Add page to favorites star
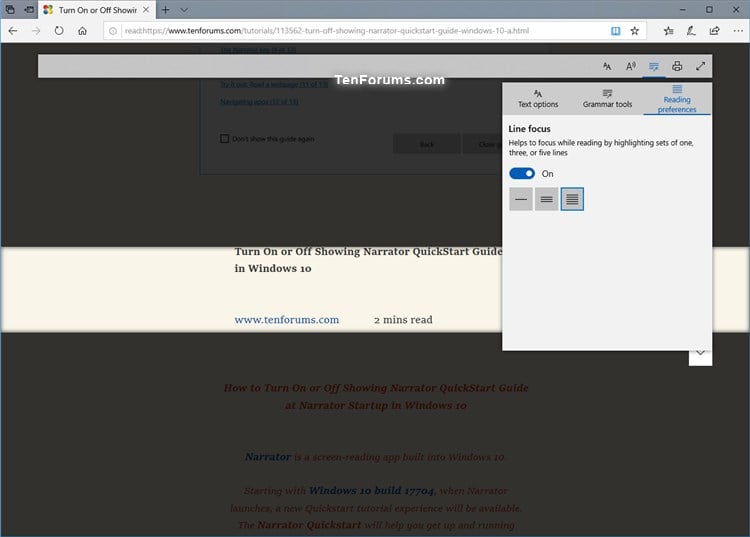 tap(635, 31)
